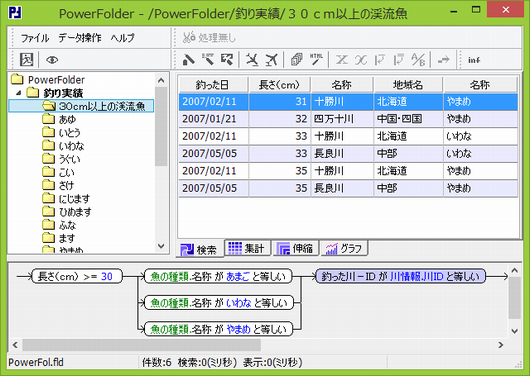Click the PowerFolder app icon in title bar
The width and height of the screenshot is (530, 376).
pyautogui.click(x=15, y=13)
